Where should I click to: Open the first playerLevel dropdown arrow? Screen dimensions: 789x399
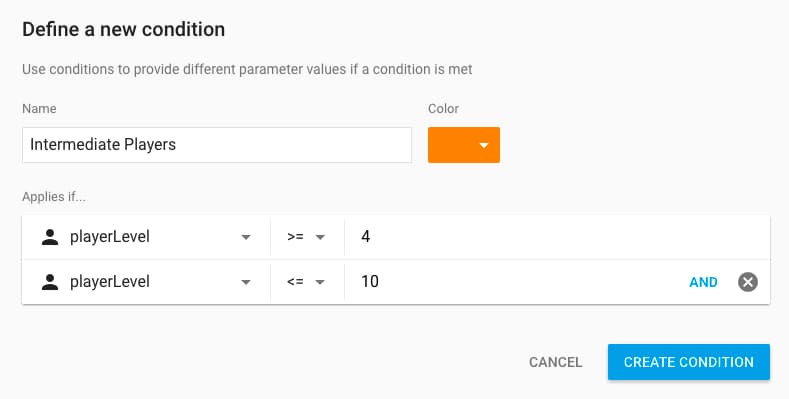point(246,237)
